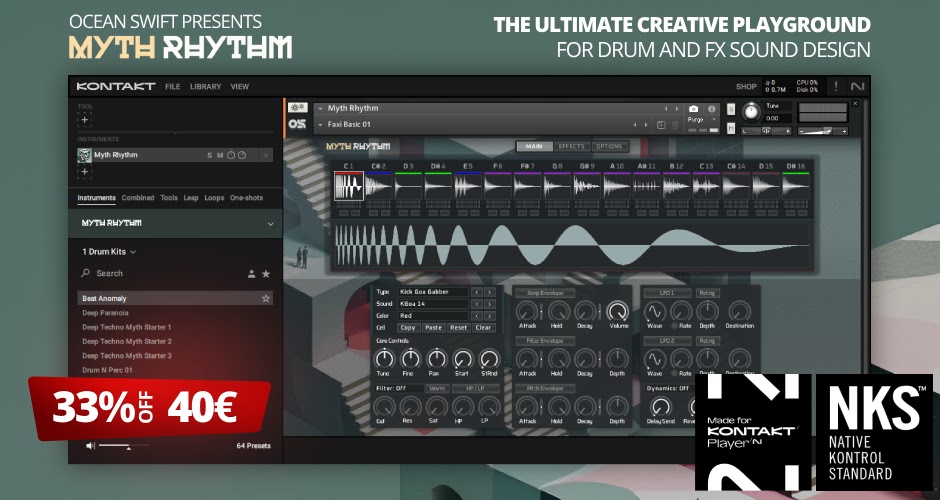Delete snapshot with the trash can icon
The image size is (940, 500).
674,125
